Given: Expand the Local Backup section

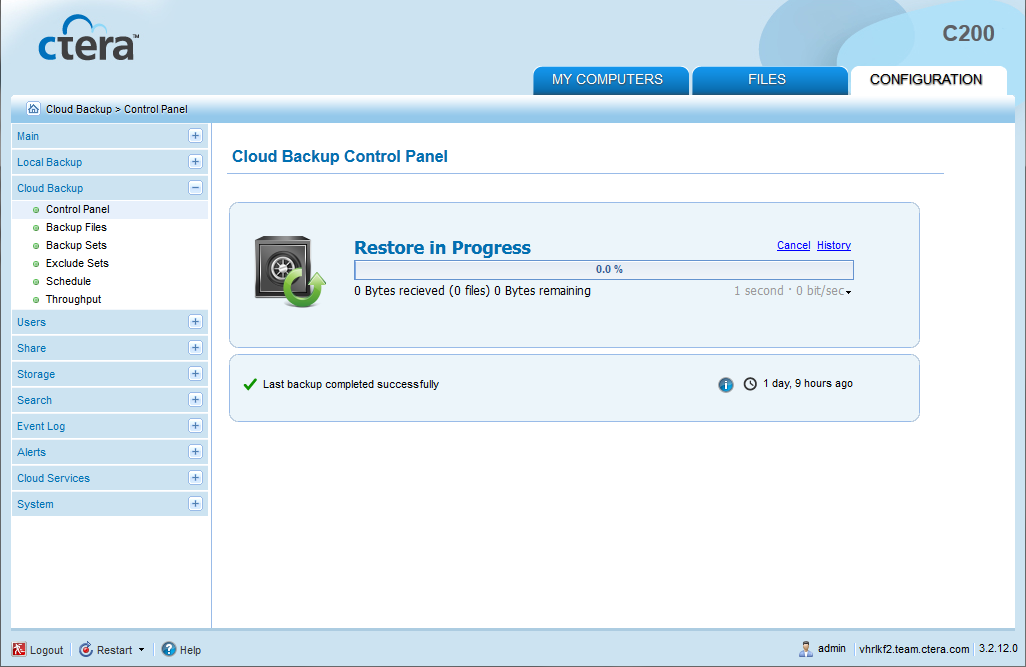Looking at the screenshot, I should (x=195, y=162).
